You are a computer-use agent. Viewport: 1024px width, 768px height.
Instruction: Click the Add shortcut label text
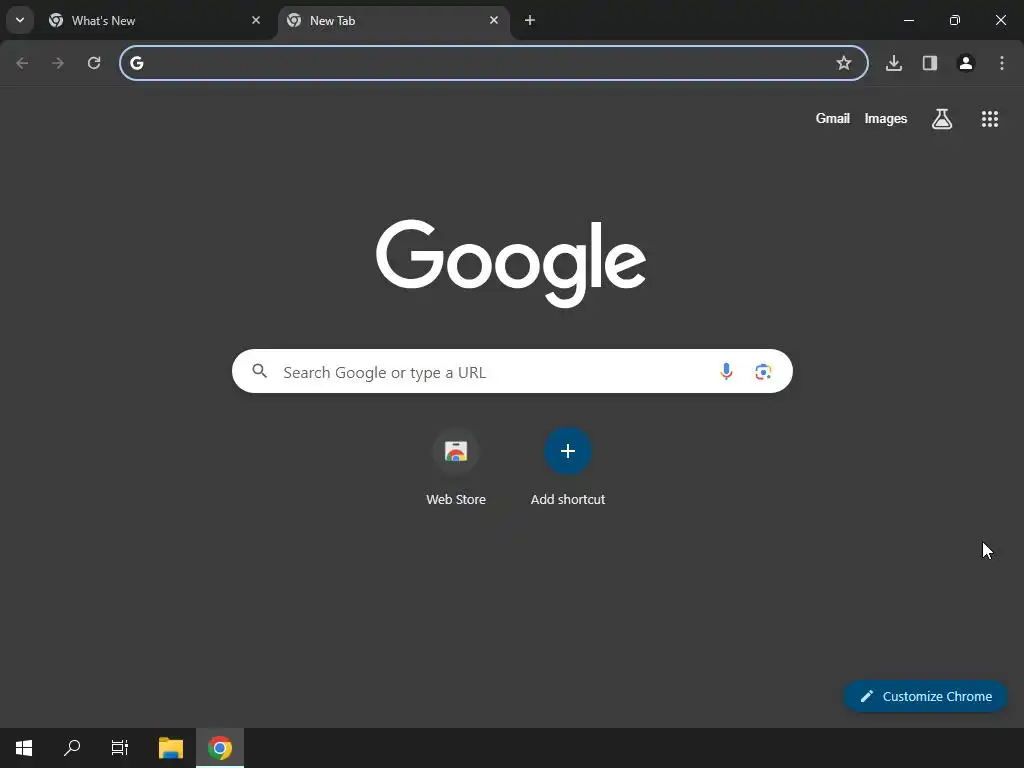[x=568, y=499]
